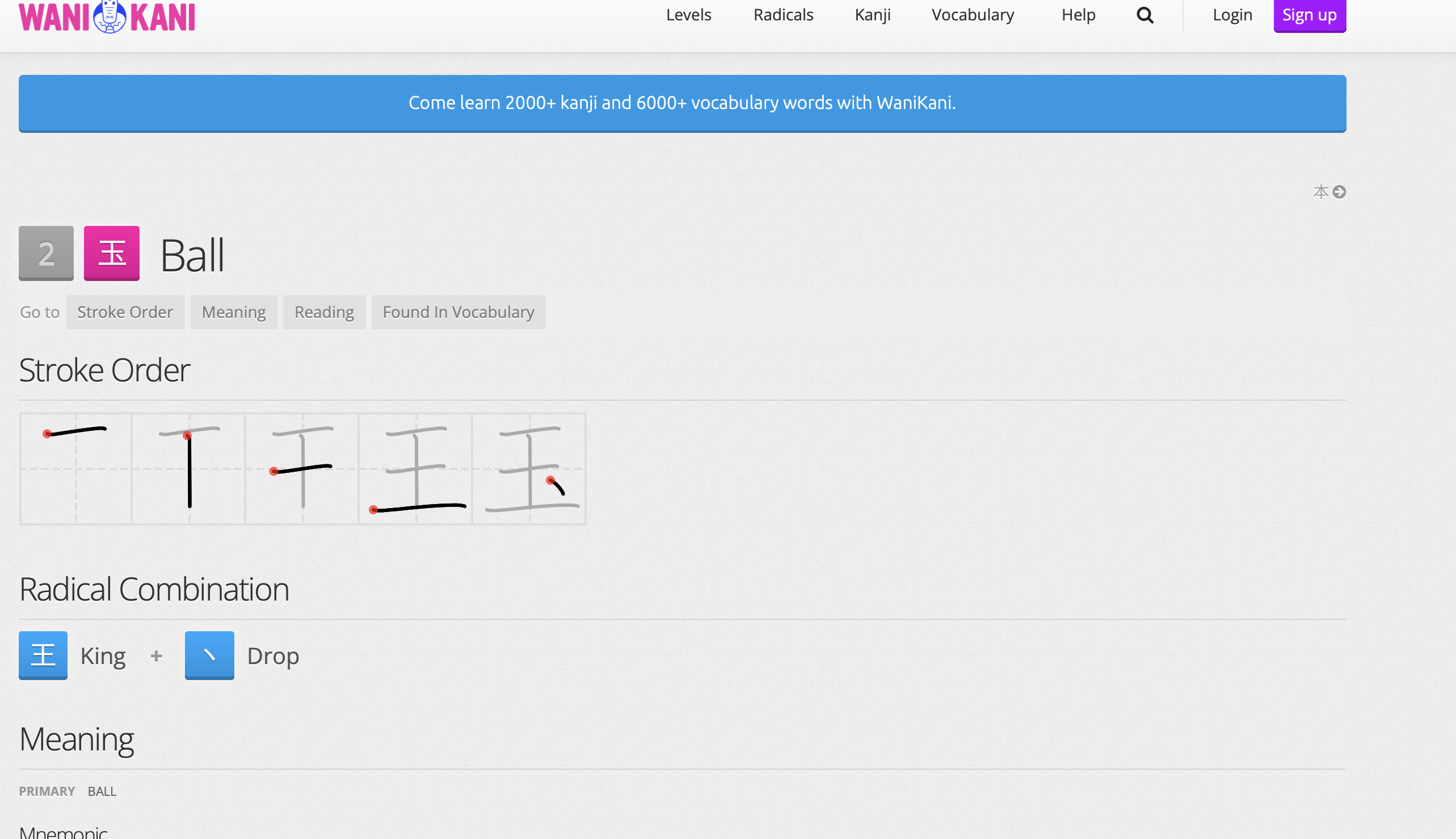Go to Found In Vocabulary section

[458, 312]
